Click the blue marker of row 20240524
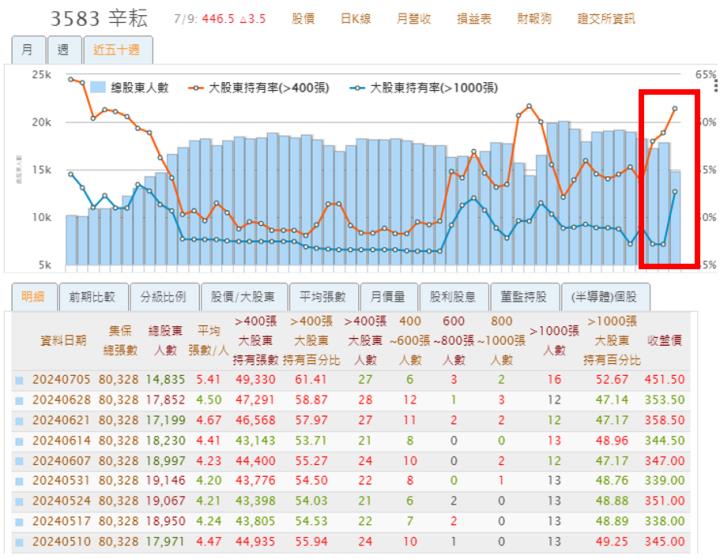720x559 pixels. (19, 502)
